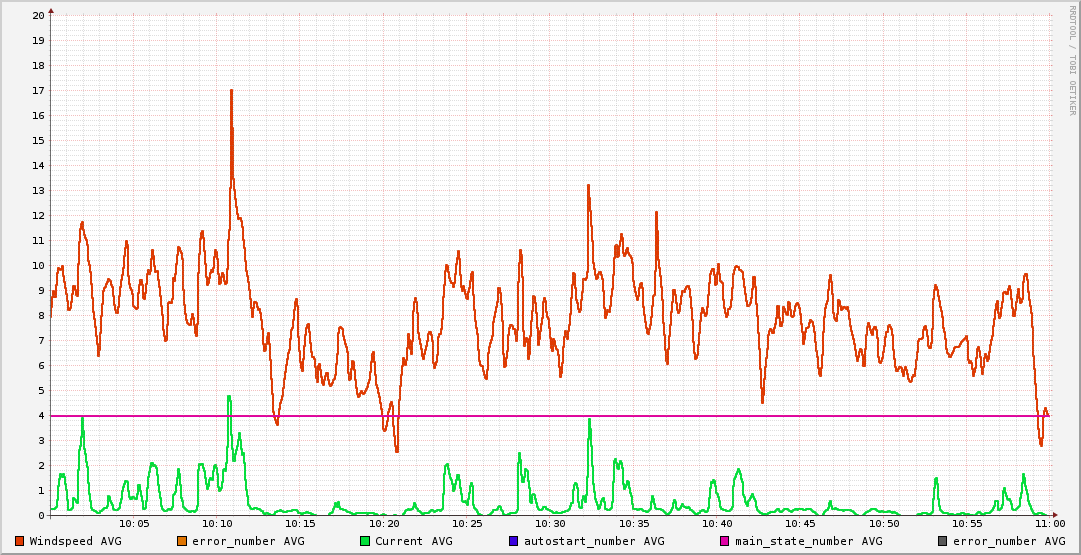The image size is (1081, 555).
Task: Pick the blue autostart_number legend swatch
Action: pyautogui.click(x=514, y=541)
